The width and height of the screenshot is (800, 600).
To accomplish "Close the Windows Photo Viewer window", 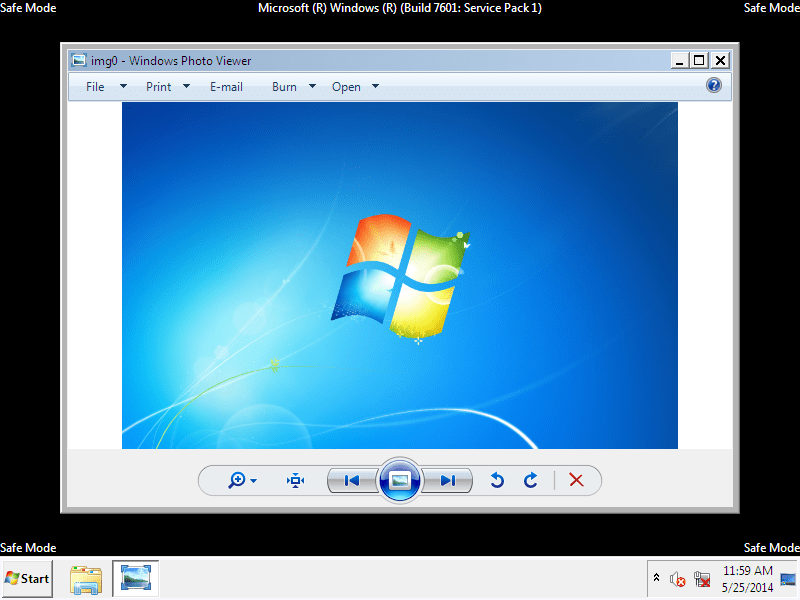I will 720,60.
